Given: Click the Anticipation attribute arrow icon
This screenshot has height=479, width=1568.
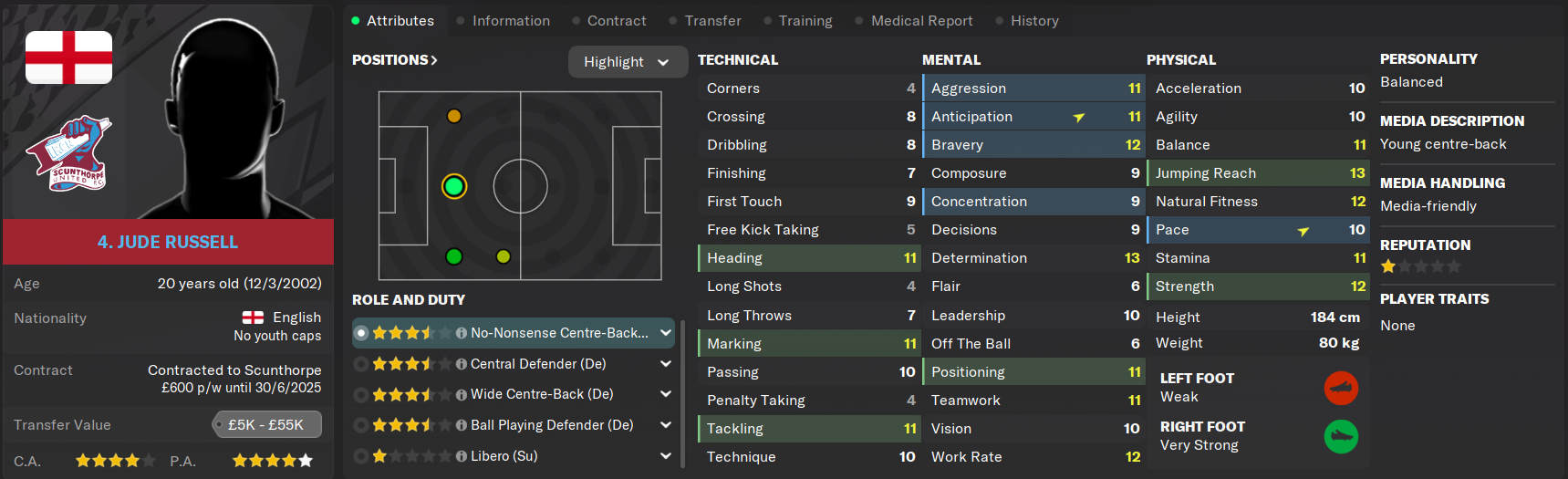Looking at the screenshot, I should coord(1079,117).
